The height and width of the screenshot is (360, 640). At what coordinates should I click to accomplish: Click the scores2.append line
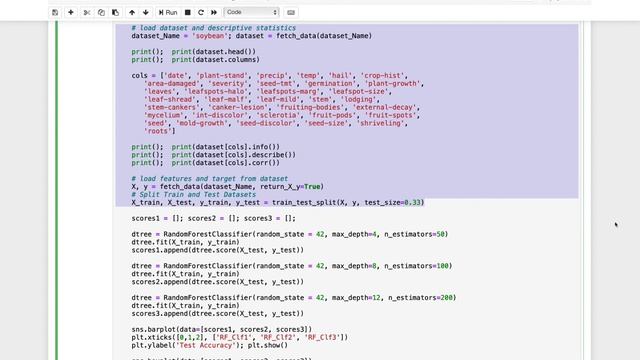(x=218, y=282)
